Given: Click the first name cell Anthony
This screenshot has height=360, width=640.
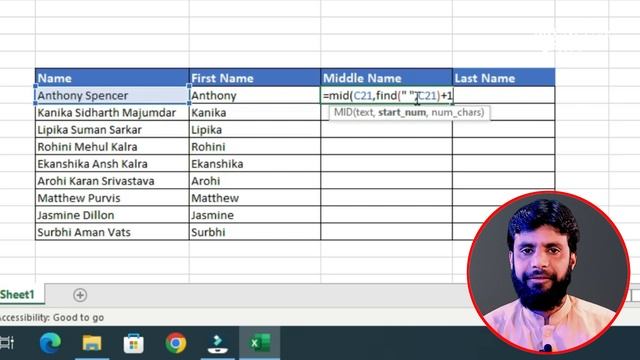Looking at the screenshot, I should (x=255, y=95).
